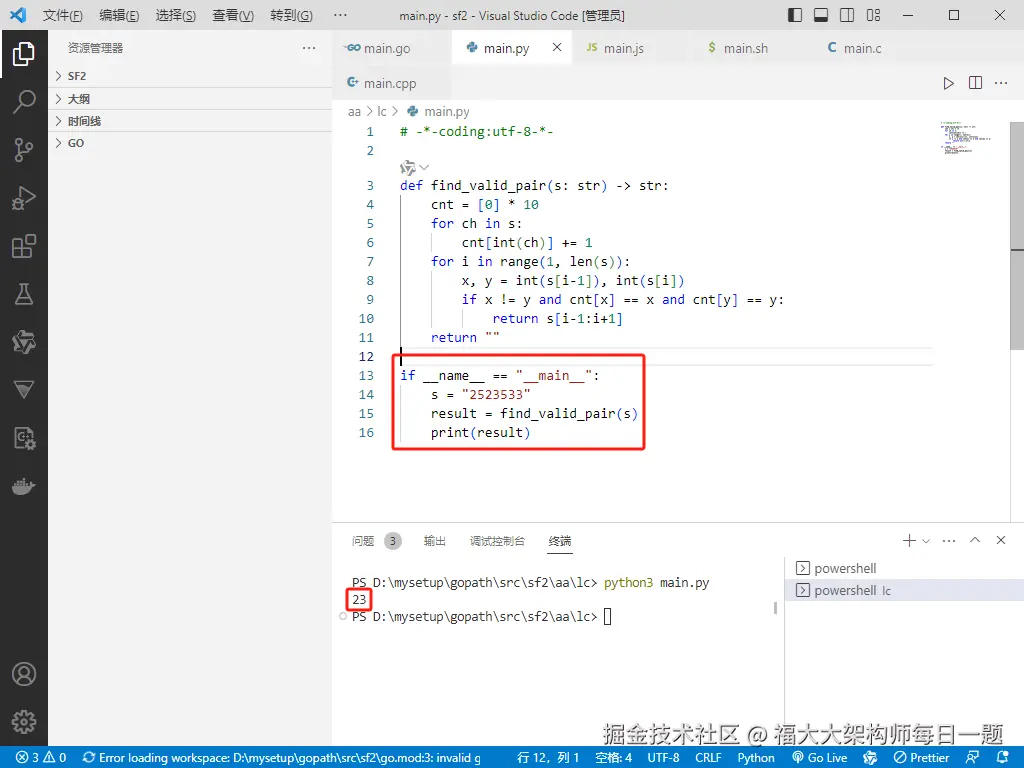This screenshot has width=1024, height=768.
Task: Expand the 时间线 timeline section
Action: pos(191,121)
